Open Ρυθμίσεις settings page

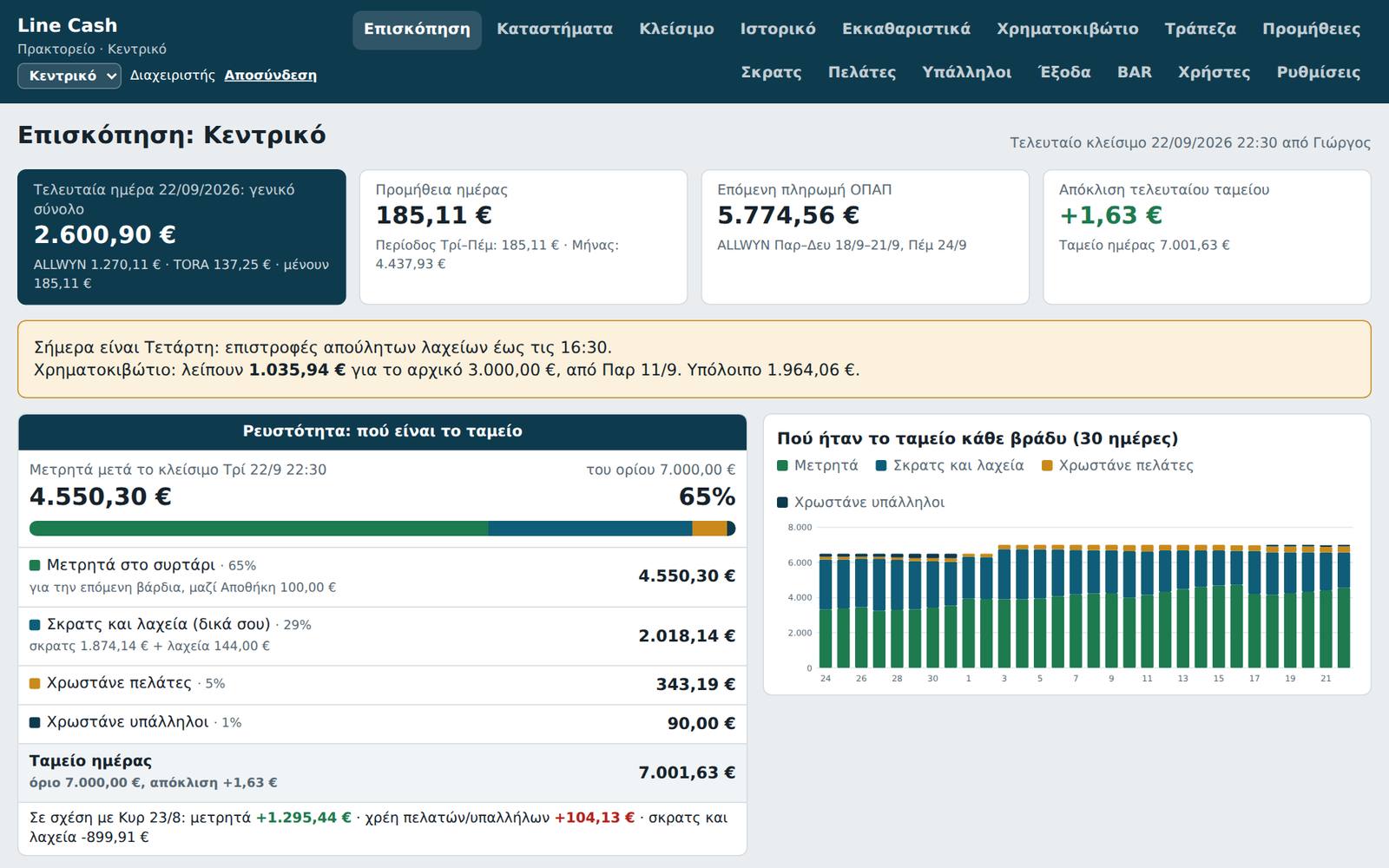point(1318,73)
